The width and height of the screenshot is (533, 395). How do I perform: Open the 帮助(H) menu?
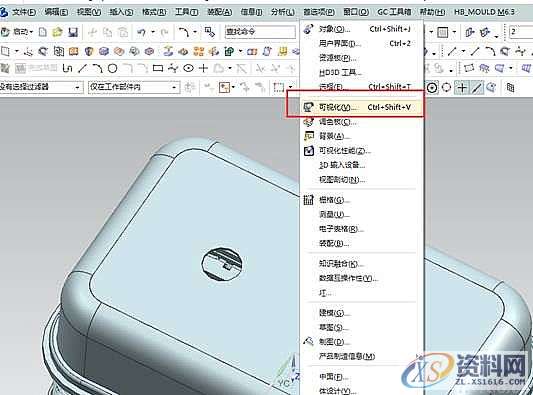432,12
